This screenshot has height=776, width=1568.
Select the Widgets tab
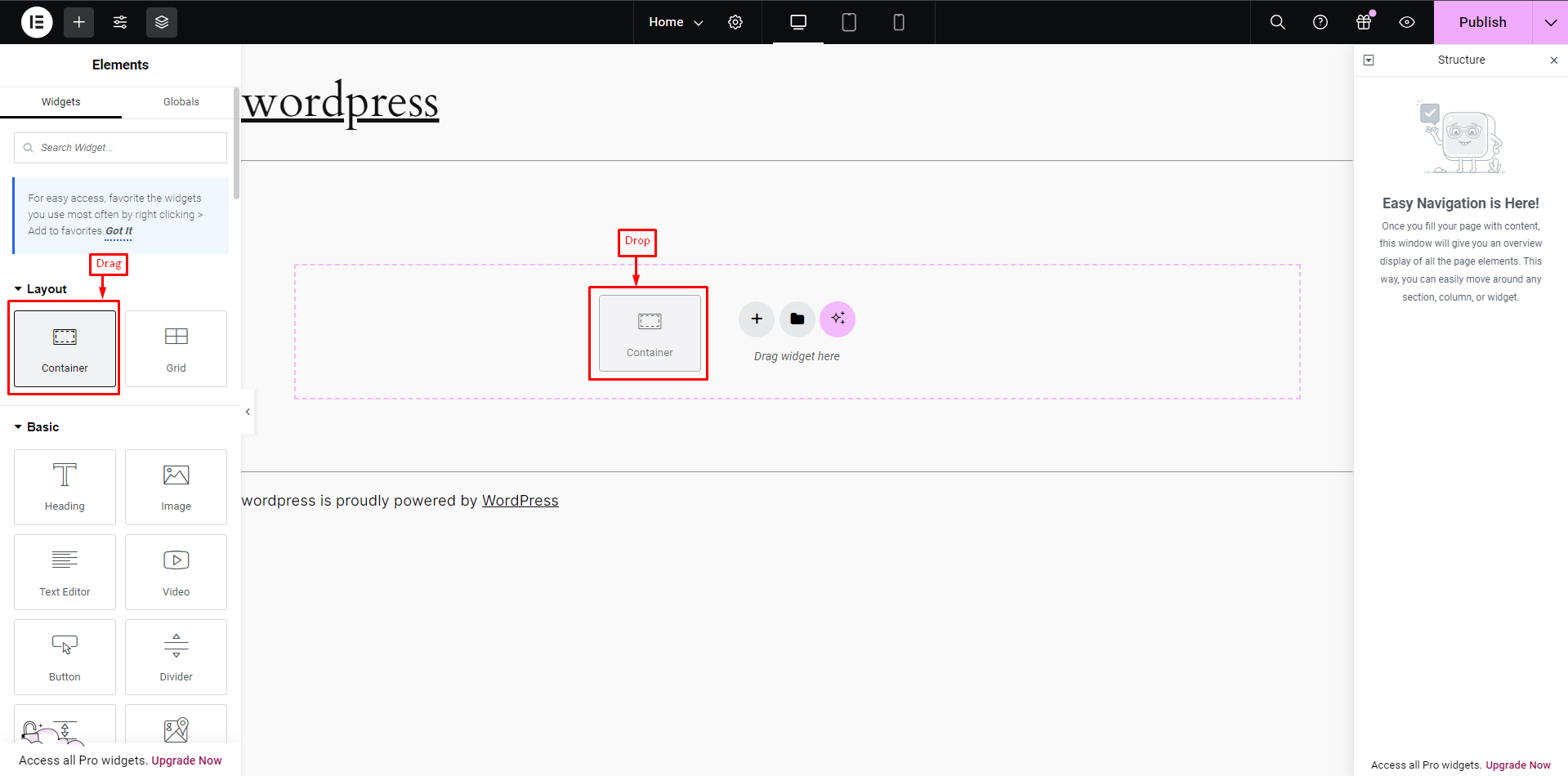[61, 102]
